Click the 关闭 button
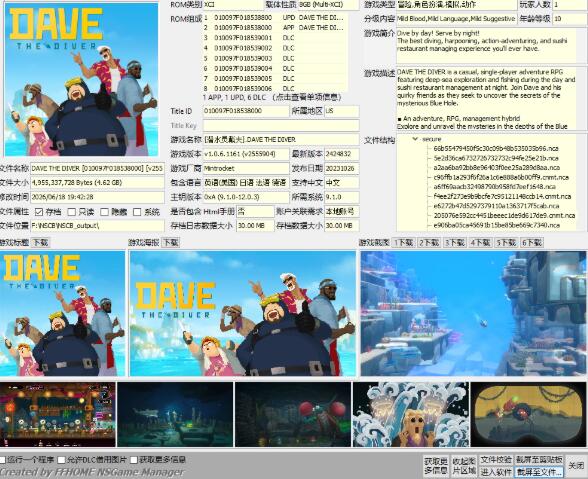The height and width of the screenshot is (479, 588). [x=576, y=465]
